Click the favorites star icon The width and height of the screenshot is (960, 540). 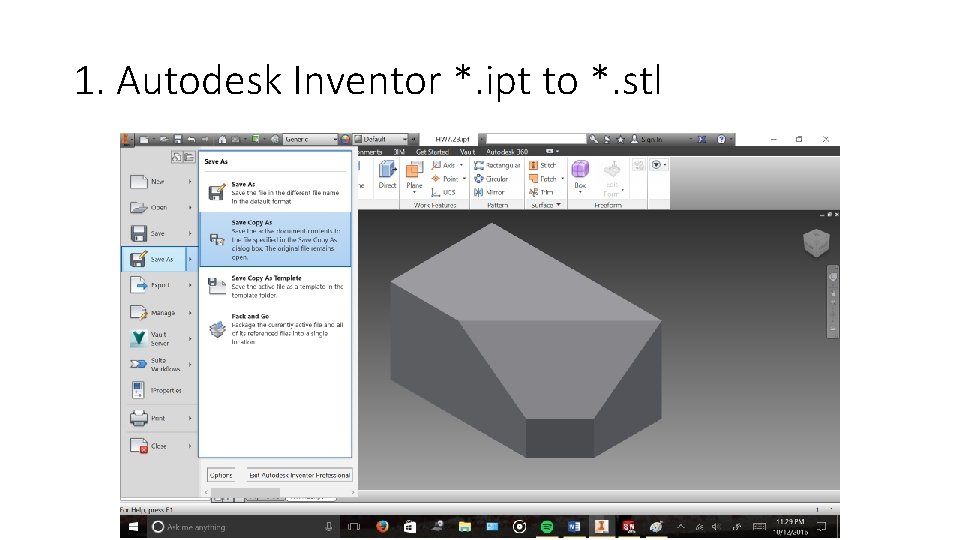coord(620,139)
